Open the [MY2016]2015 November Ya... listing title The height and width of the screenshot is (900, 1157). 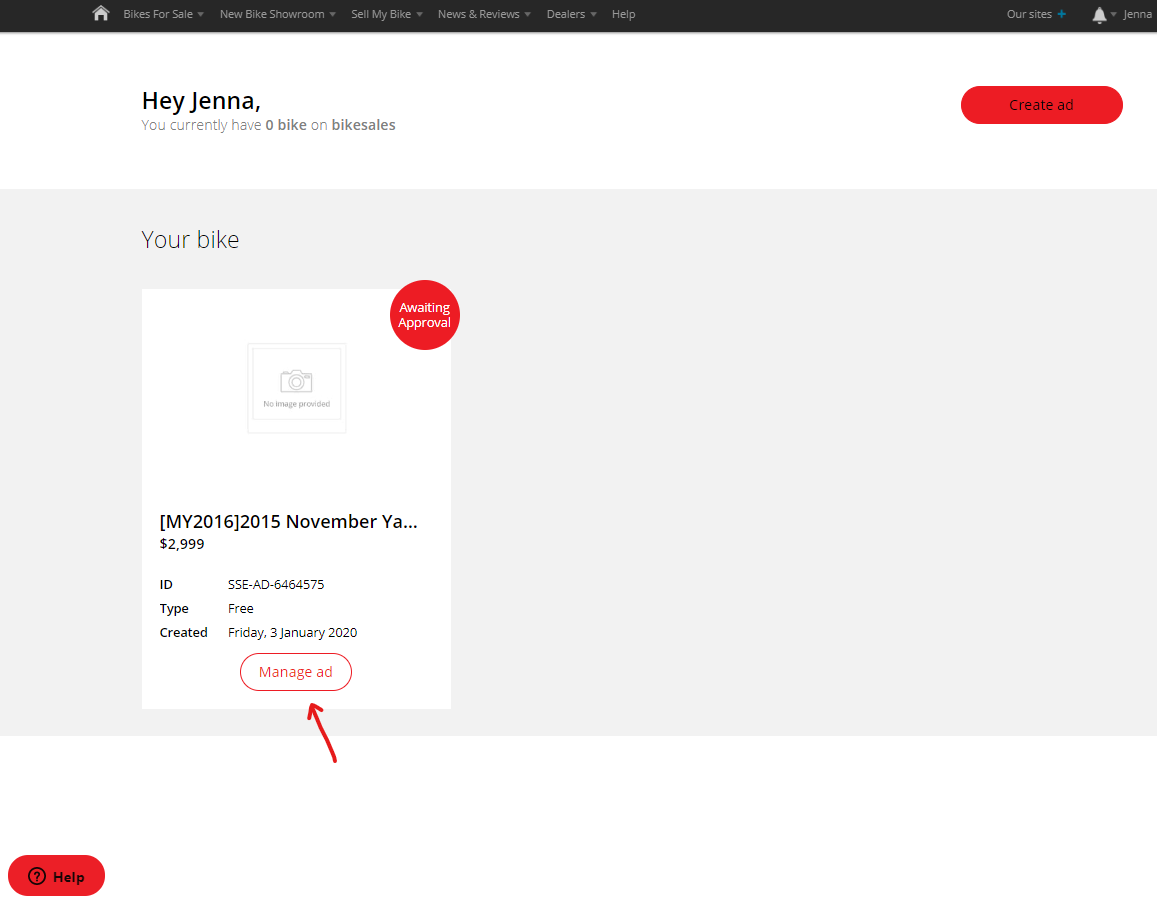(289, 522)
